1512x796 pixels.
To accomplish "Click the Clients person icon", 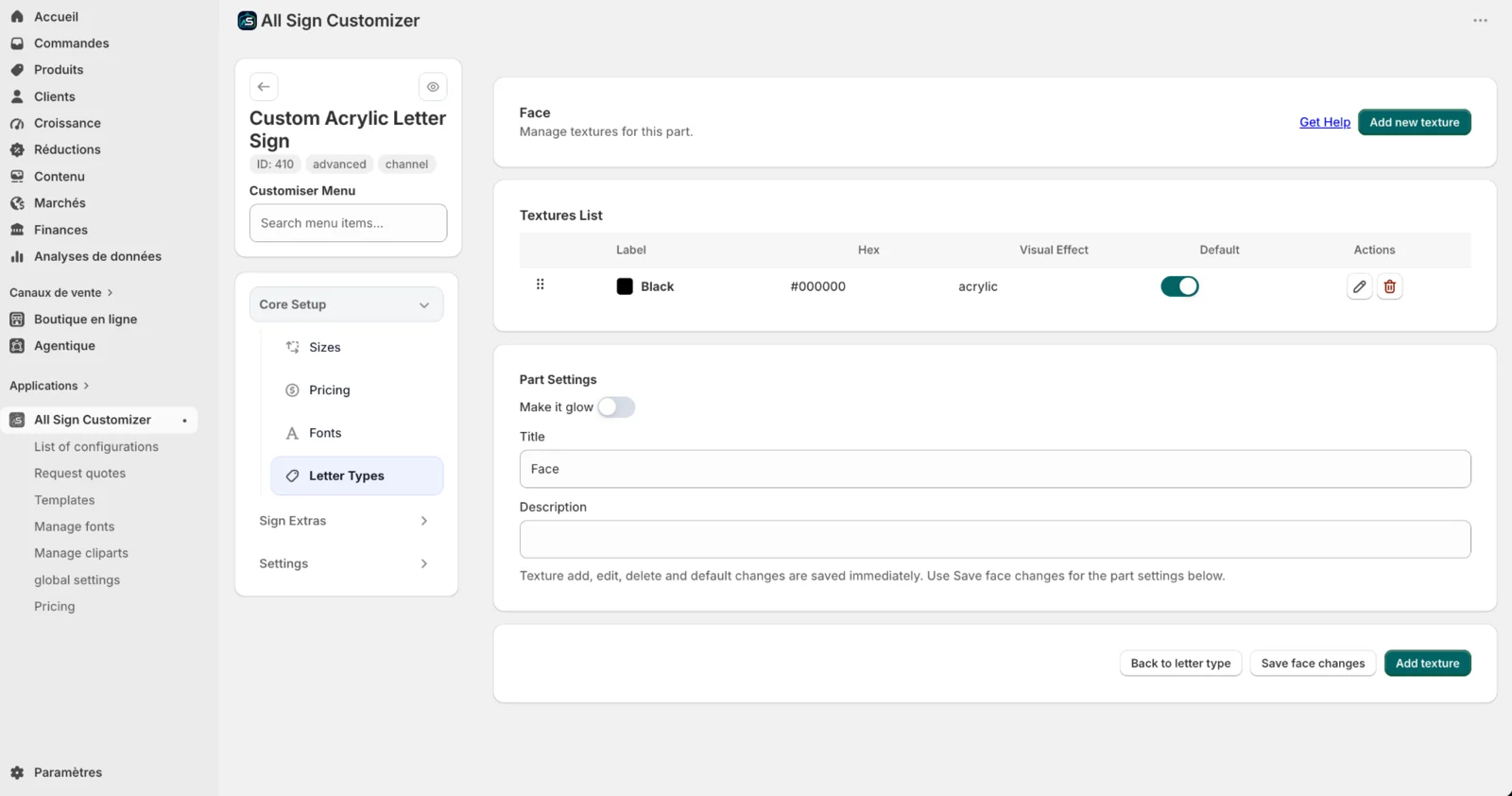I will (17, 96).
